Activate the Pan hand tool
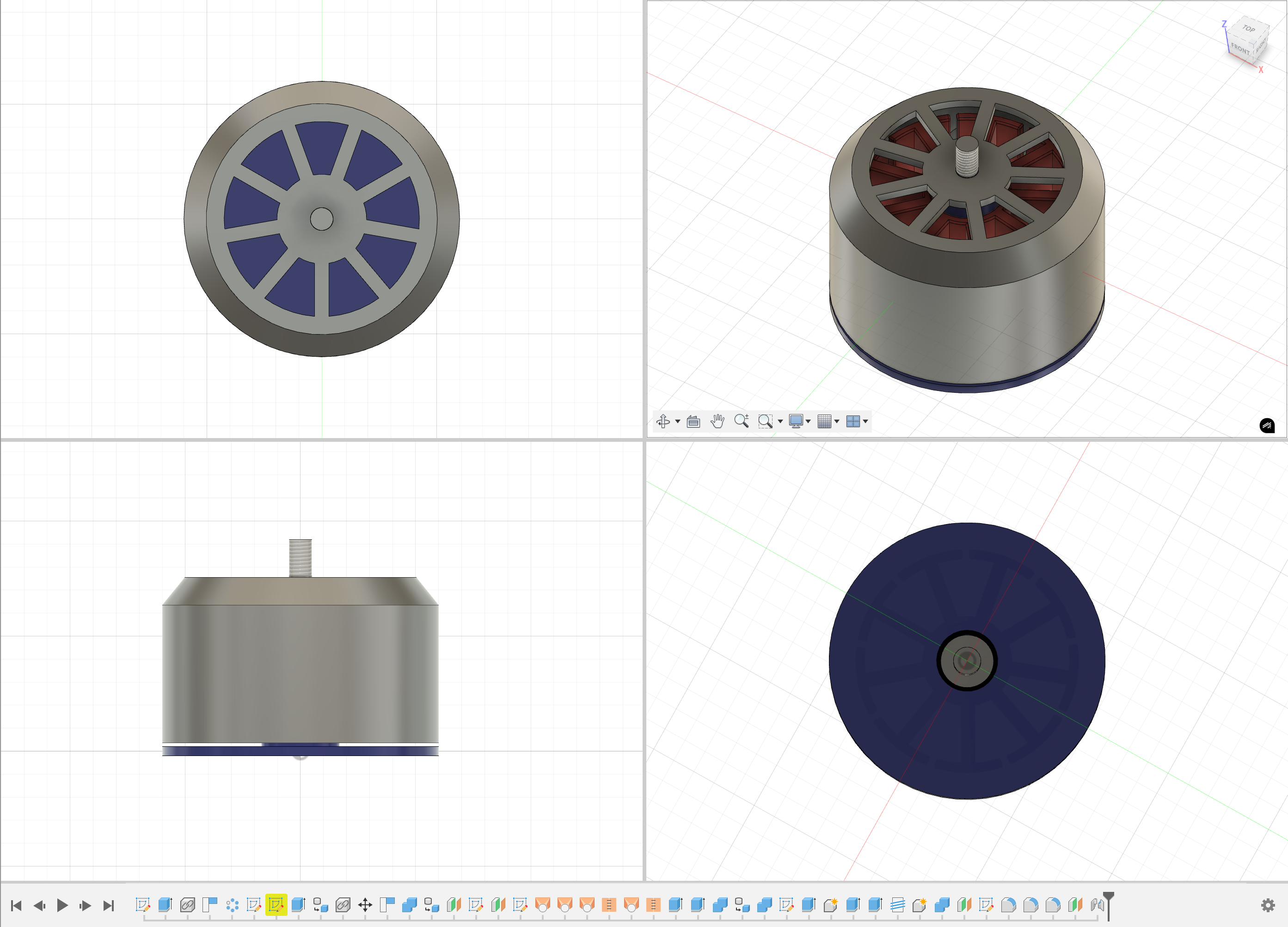The image size is (1288, 927). point(717,421)
